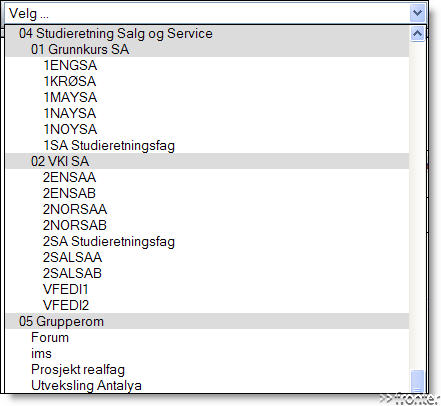Click the list scrollbar thumb at bottom

(x=417, y=382)
